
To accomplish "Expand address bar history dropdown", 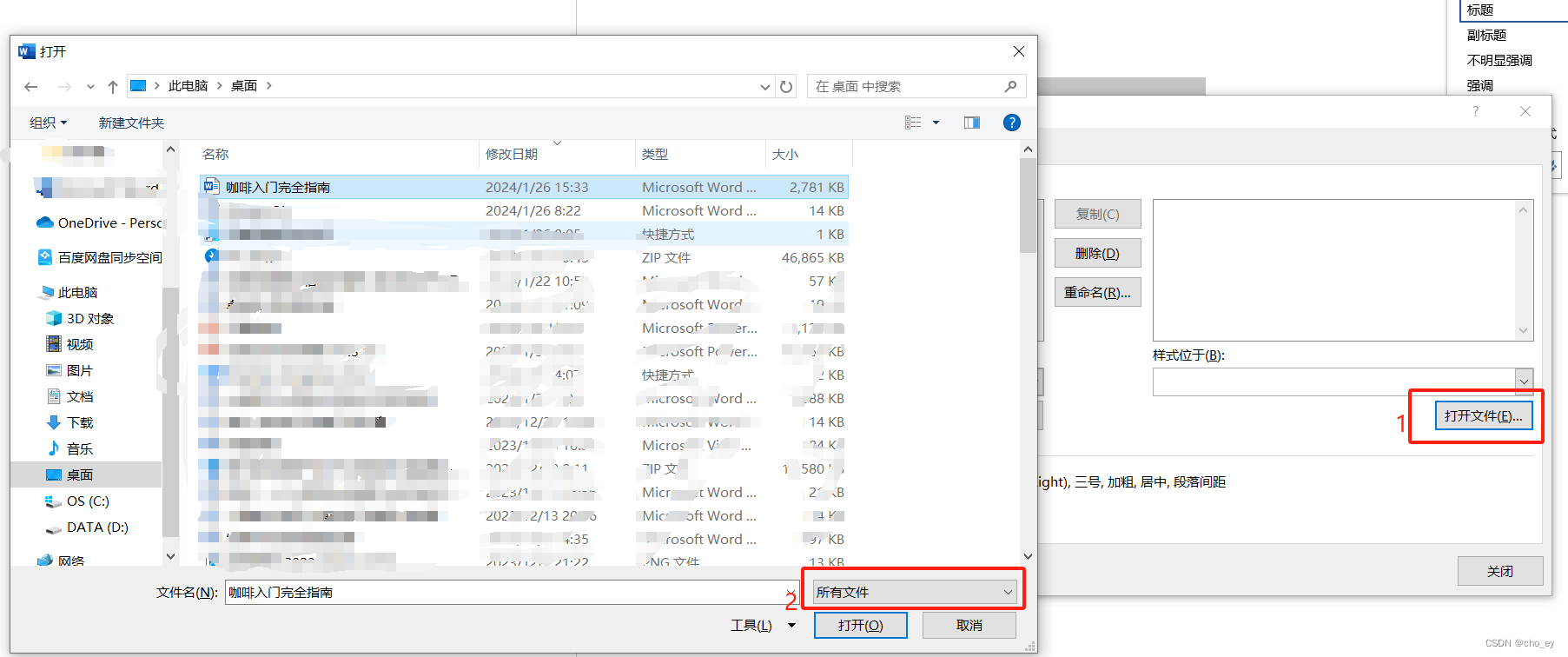I will pos(764,87).
